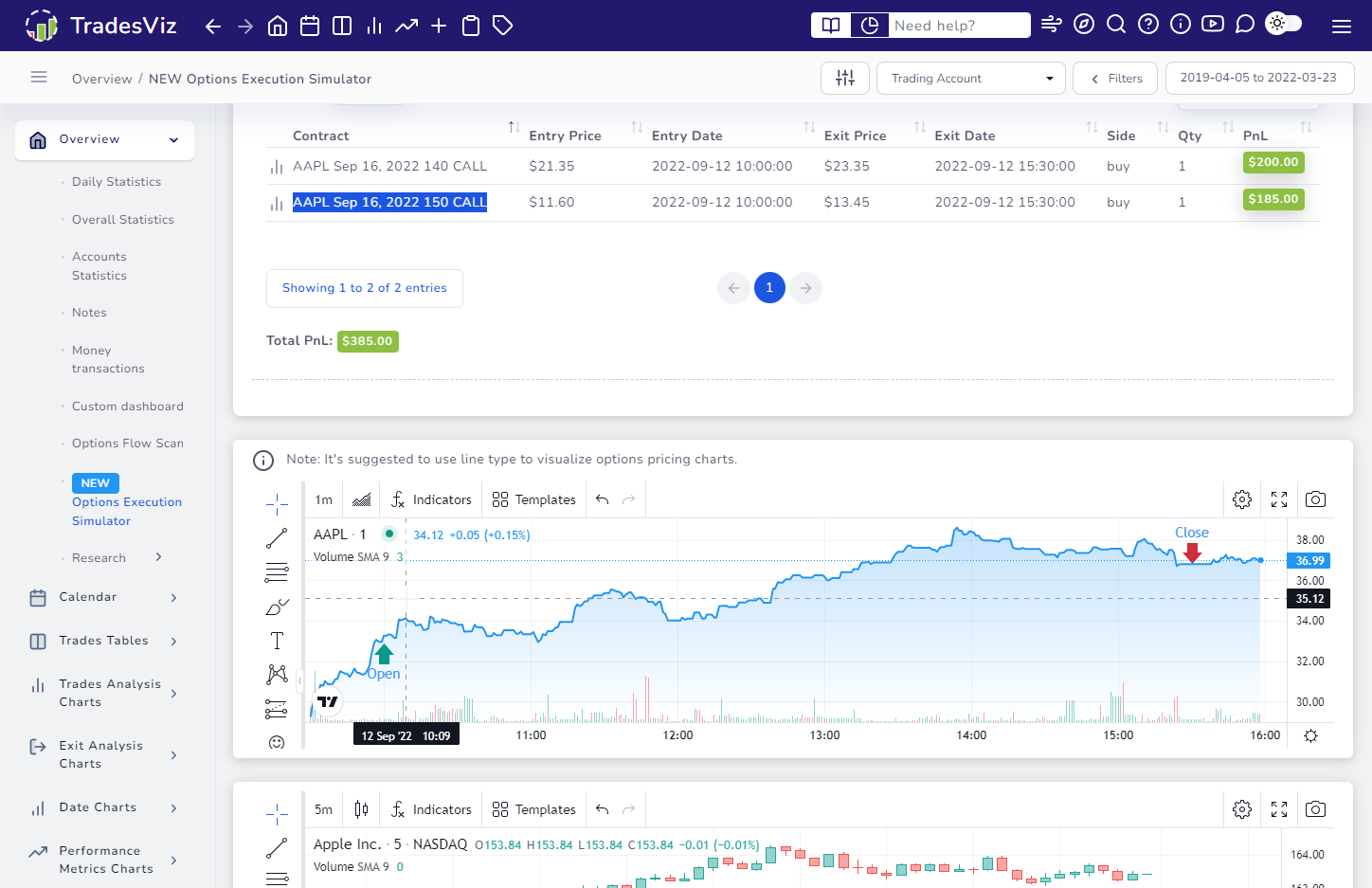Collapse the Overview sidebar section

point(104,140)
